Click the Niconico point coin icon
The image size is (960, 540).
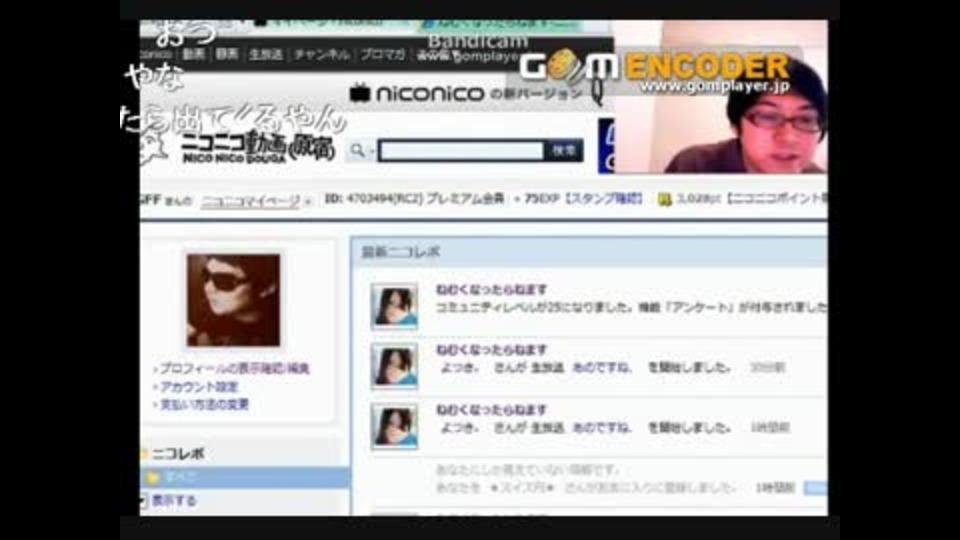(664, 200)
